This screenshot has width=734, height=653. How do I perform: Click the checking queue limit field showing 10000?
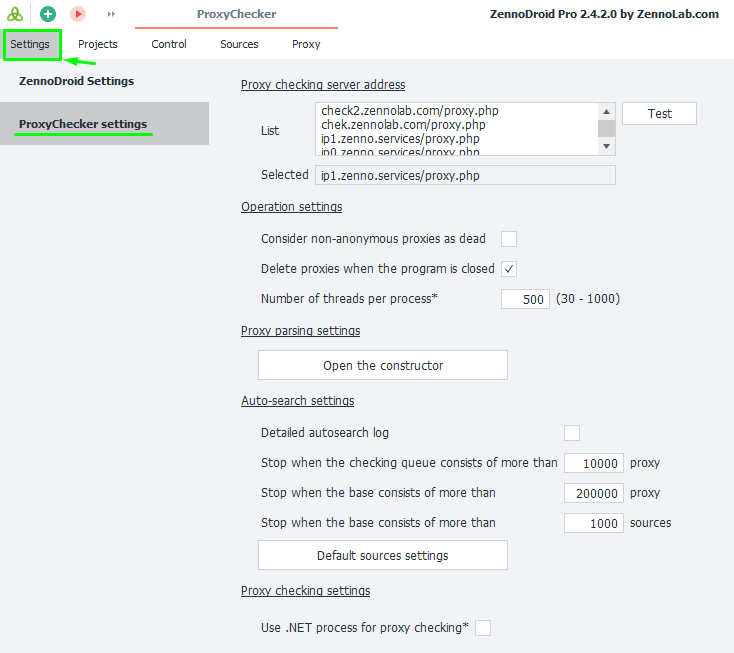[x=594, y=463]
